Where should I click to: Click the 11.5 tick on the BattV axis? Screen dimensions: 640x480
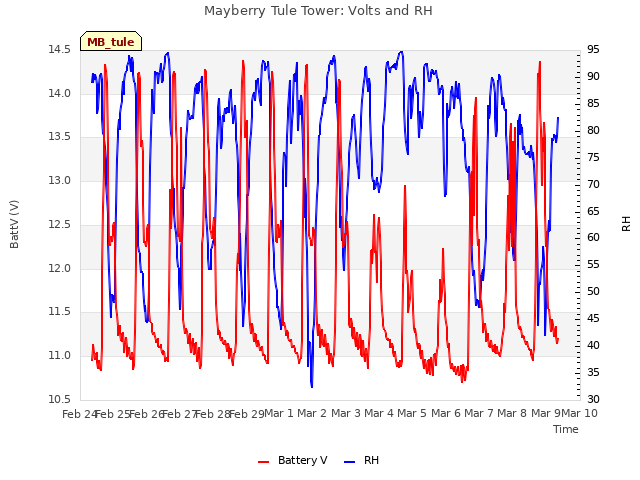59,312
